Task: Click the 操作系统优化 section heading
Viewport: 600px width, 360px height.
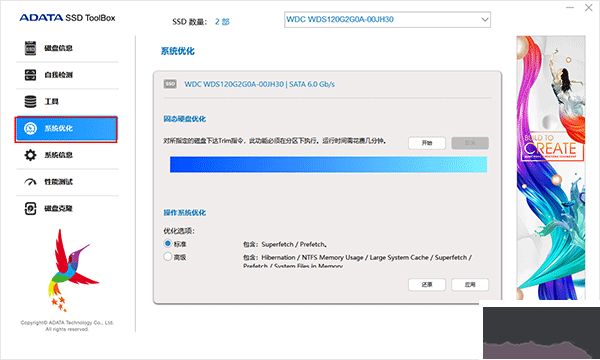Action: tap(184, 213)
